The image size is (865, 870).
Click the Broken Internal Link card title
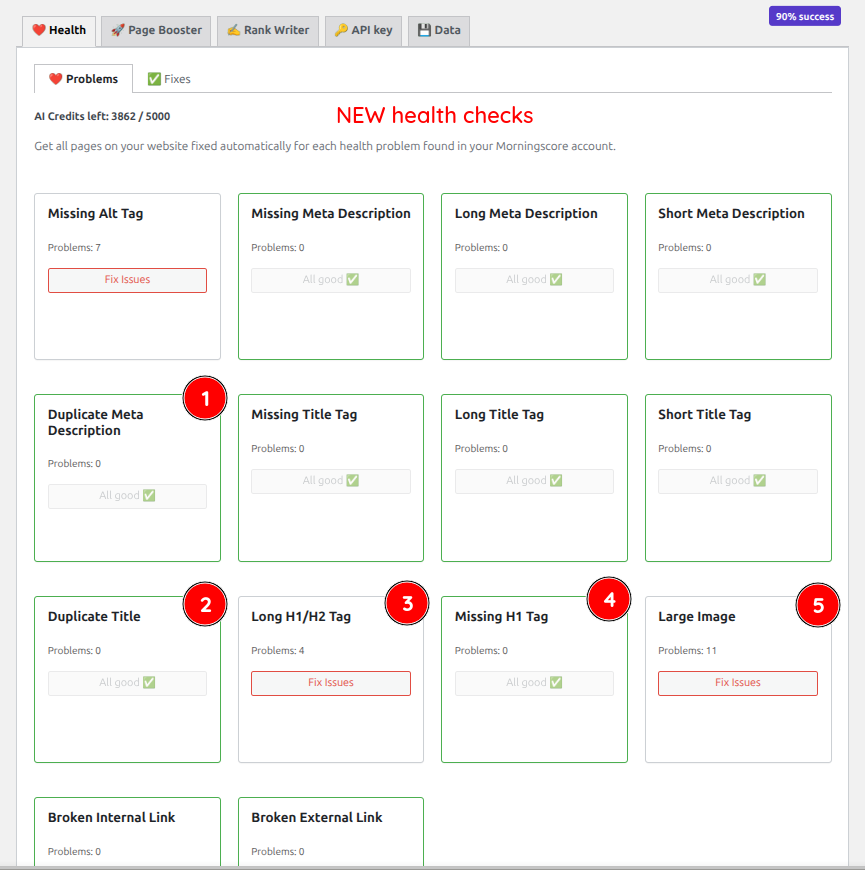(112, 817)
